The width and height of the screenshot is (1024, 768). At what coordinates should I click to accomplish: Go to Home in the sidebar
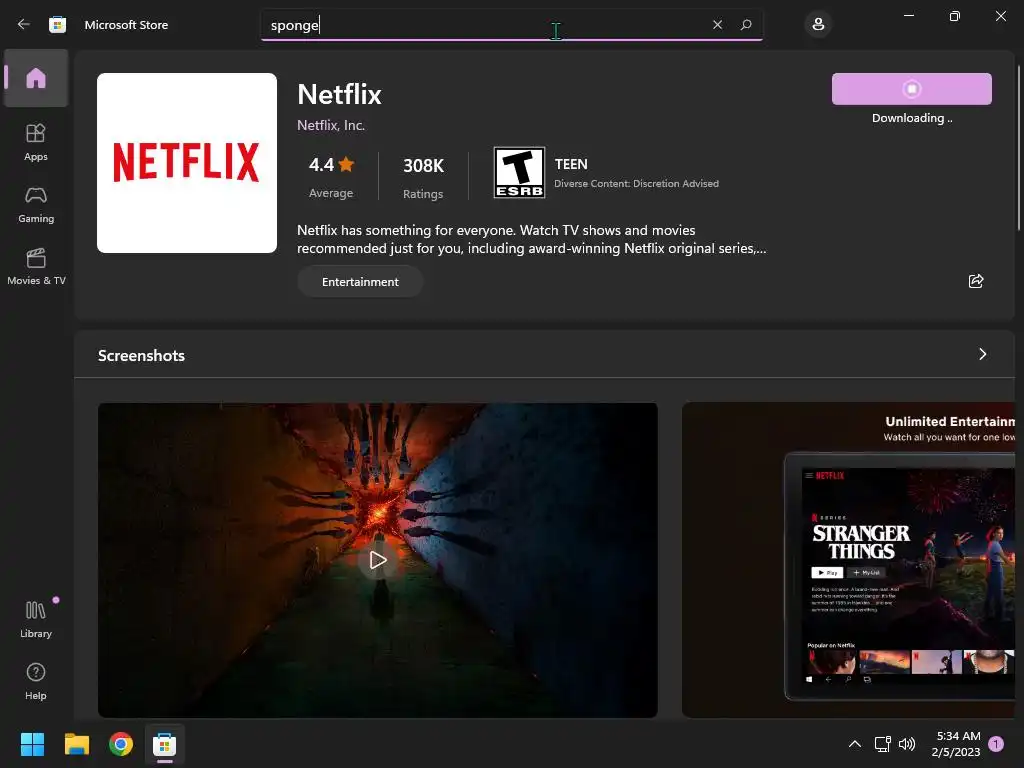(36, 78)
